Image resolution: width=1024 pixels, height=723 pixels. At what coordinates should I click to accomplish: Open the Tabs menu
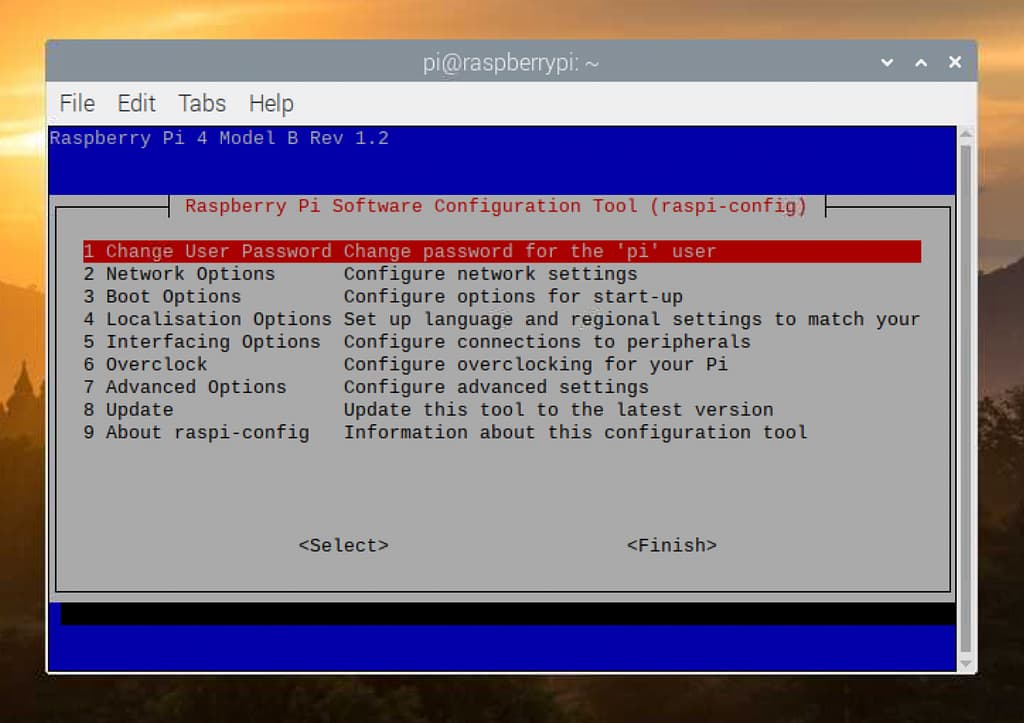(202, 103)
